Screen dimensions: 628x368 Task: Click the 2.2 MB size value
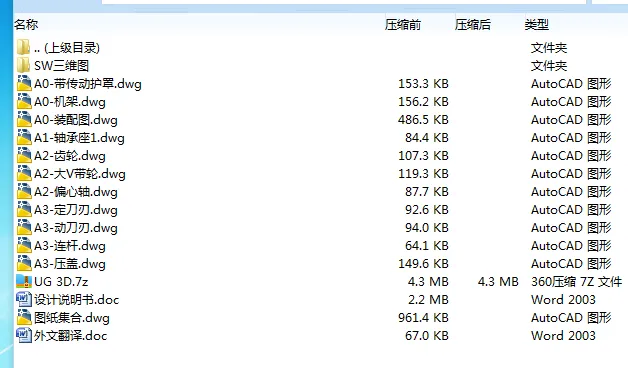click(428, 300)
